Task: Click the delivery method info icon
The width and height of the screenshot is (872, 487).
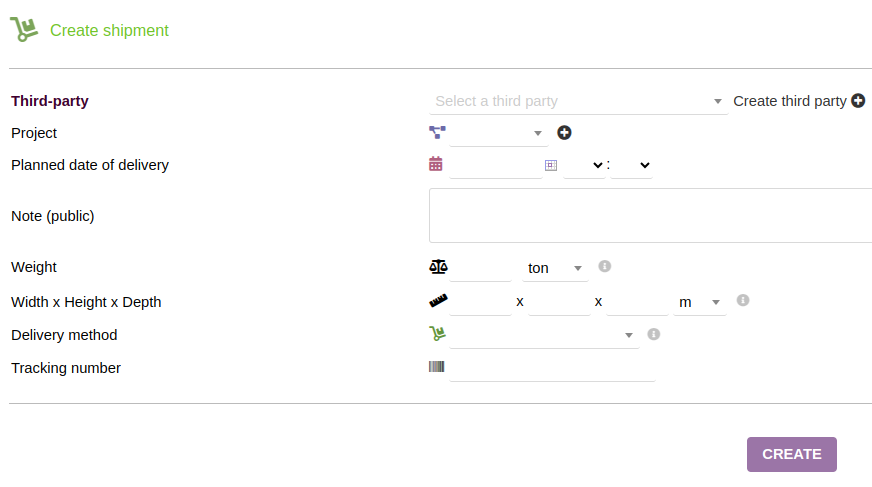Action: click(x=654, y=334)
